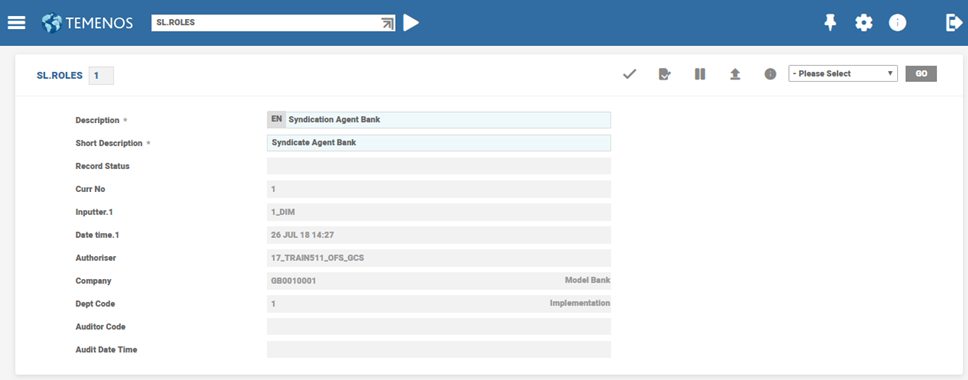Click the Short Description label
968x380 pixels.
[x=109, y=143]
